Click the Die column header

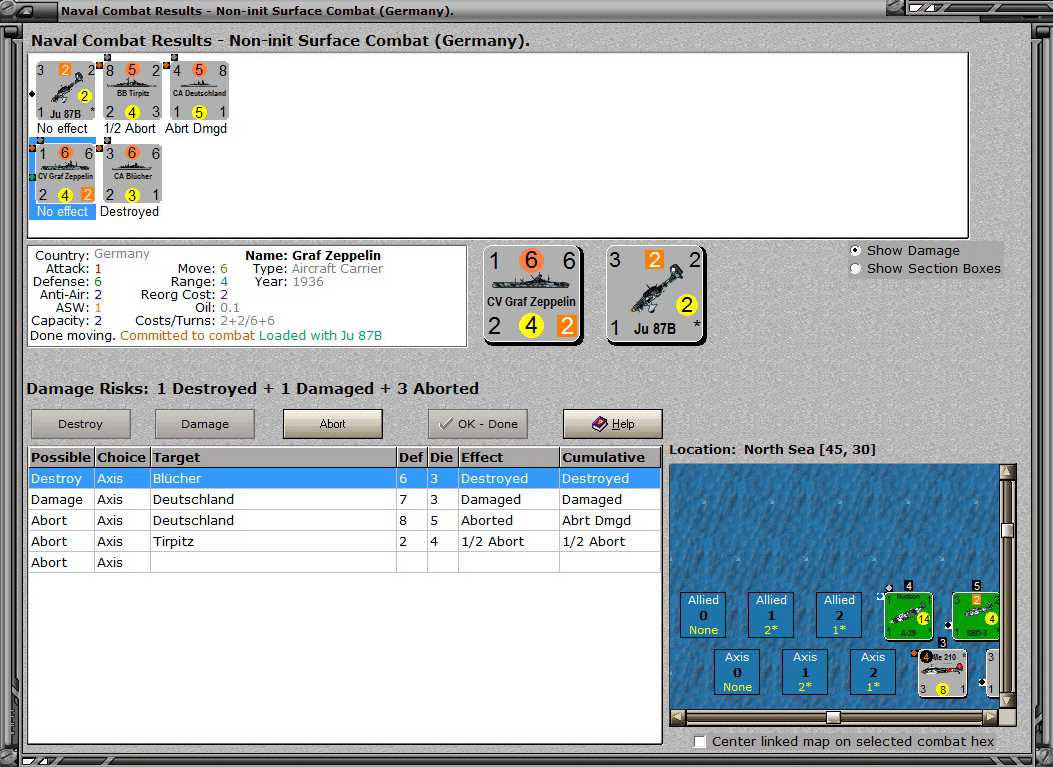click(442, 457)
